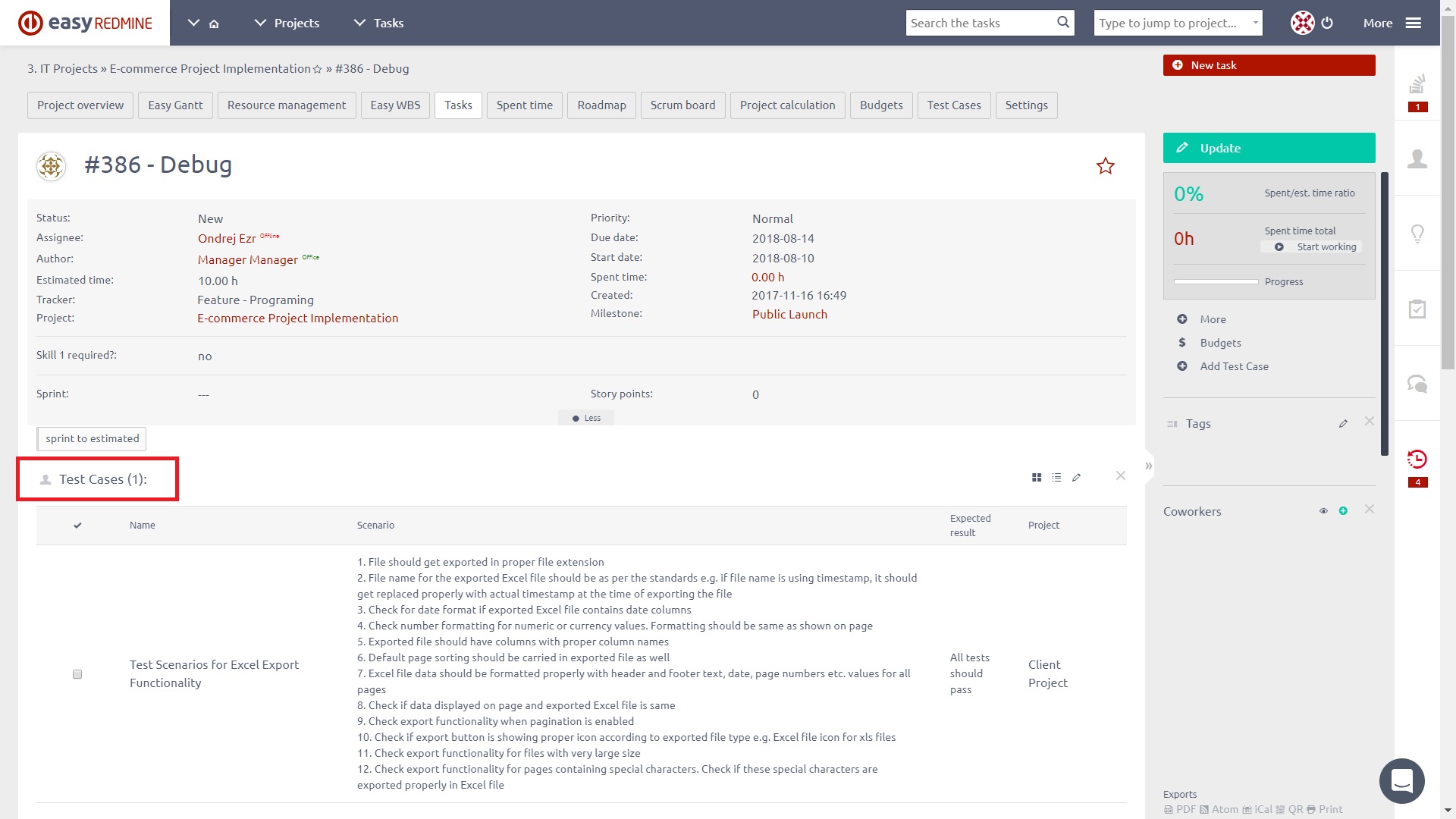
Task: Remove the Coworkers sidebar module
Action: pos(1370,509)
